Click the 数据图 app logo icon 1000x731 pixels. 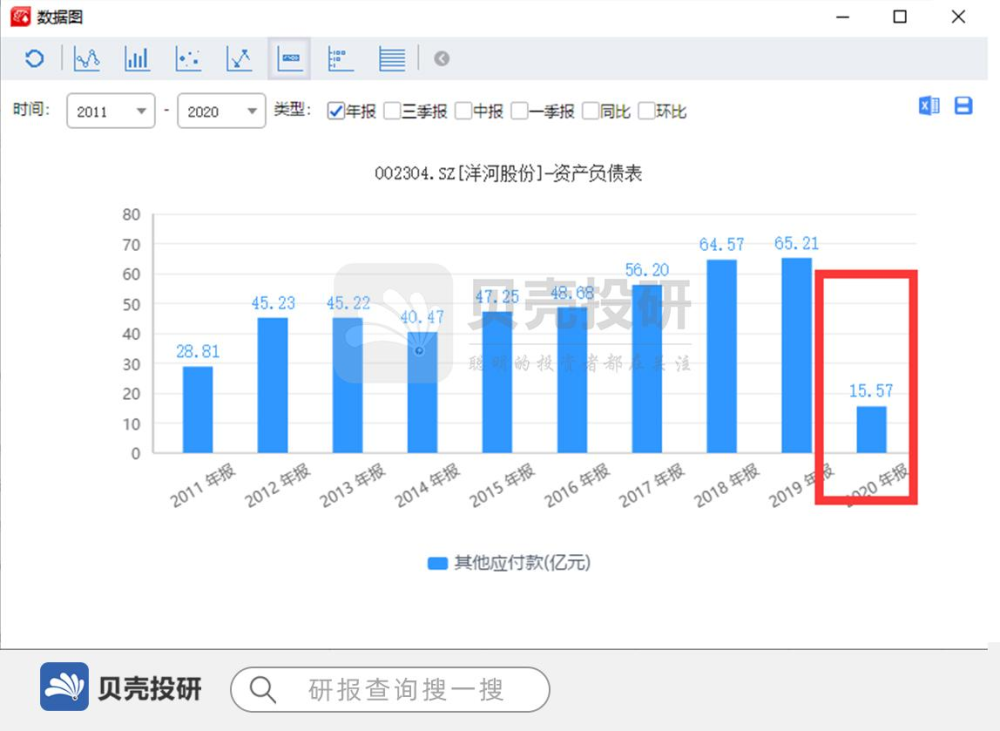[20, 17]
